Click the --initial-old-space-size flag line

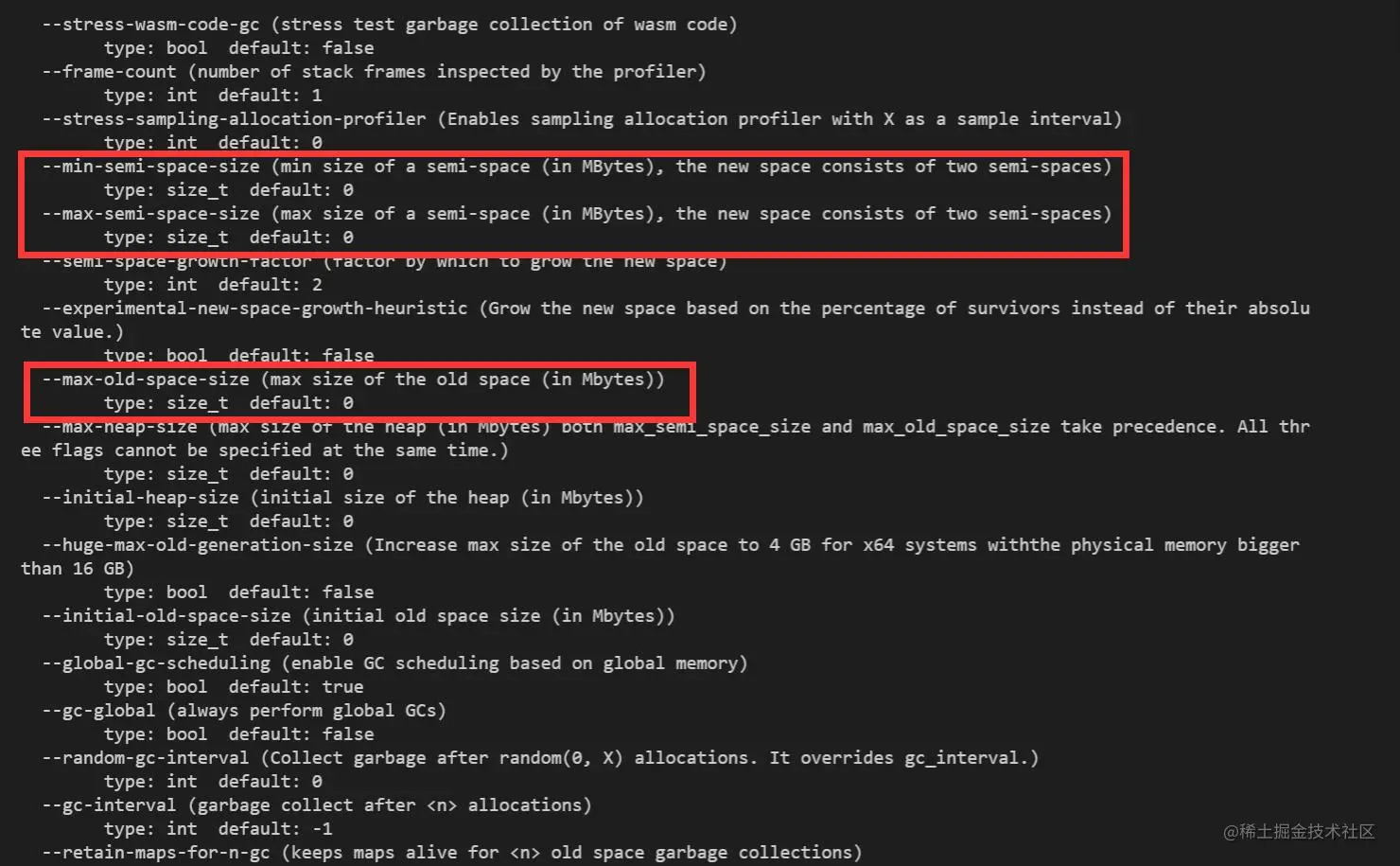(359, 616)
